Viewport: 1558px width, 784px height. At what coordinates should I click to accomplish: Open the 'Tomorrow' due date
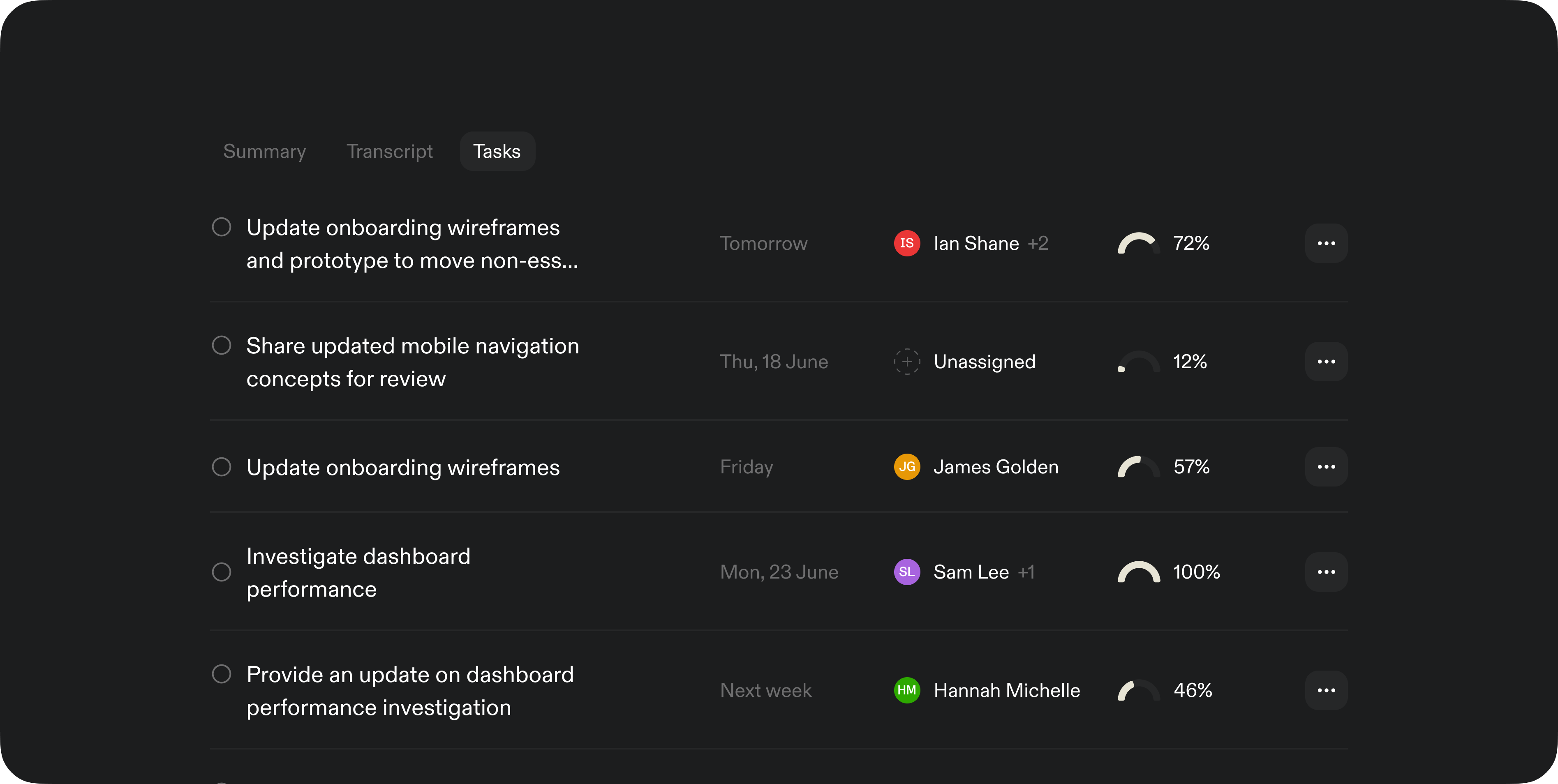[x=763, y=243]
